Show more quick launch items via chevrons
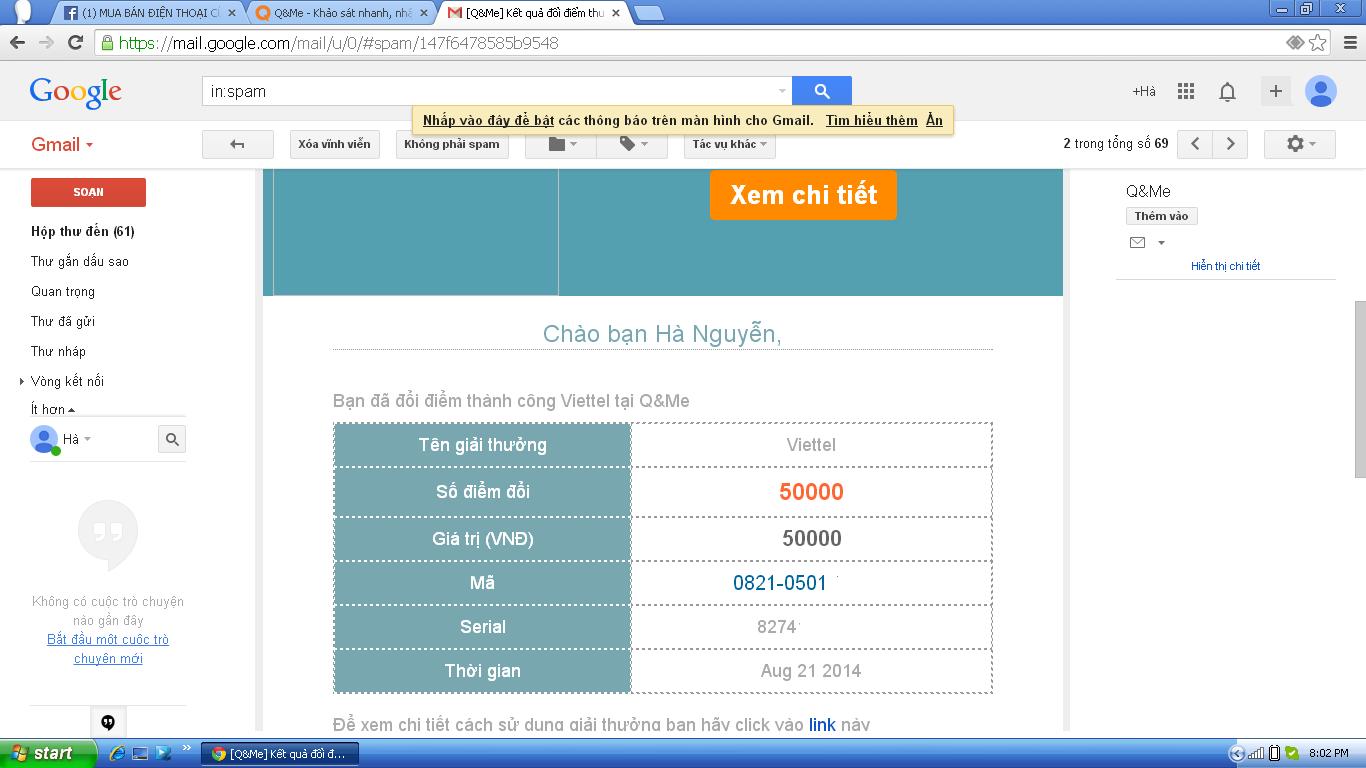The width and height of the screenshot is (1366, 768). click(x=186, y=748)
